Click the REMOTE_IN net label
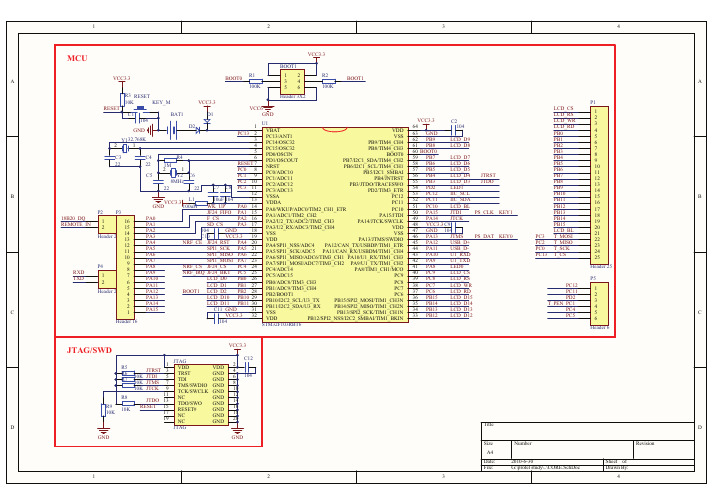713x504 pixels. (76, 224)
